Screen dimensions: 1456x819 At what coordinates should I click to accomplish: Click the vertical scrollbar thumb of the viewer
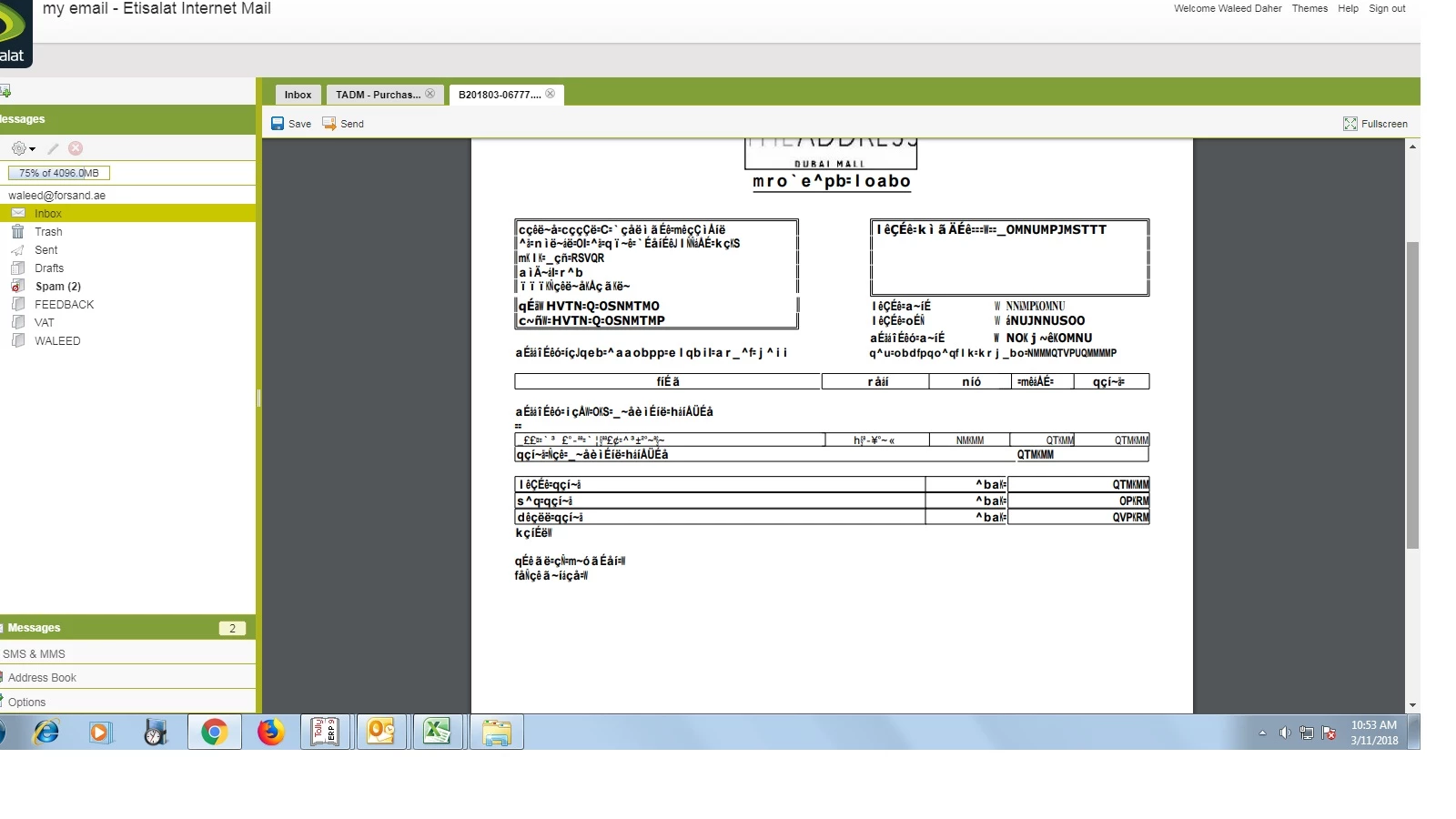(1412, 395)
